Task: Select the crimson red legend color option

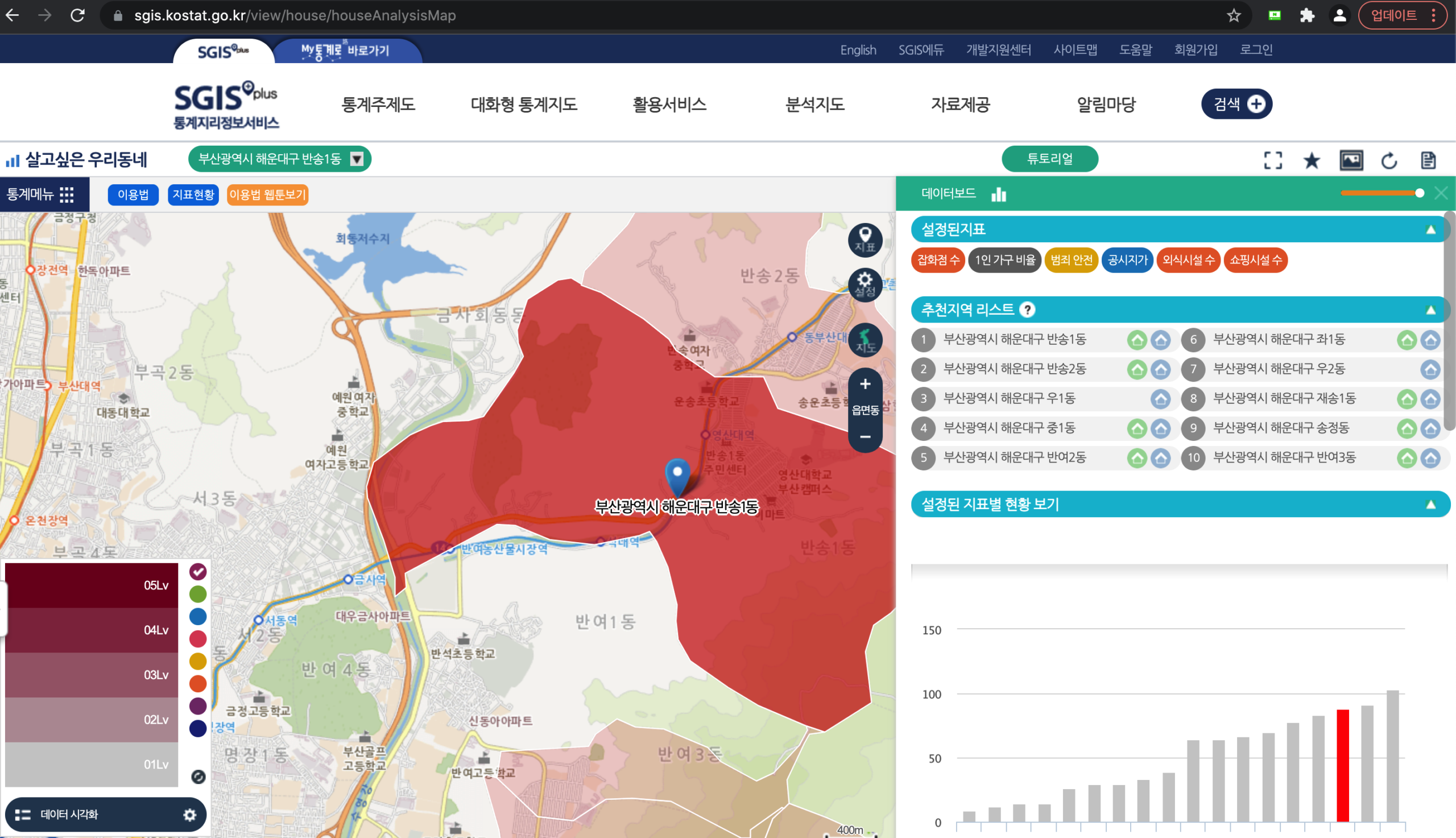Action: coord(198,639)
